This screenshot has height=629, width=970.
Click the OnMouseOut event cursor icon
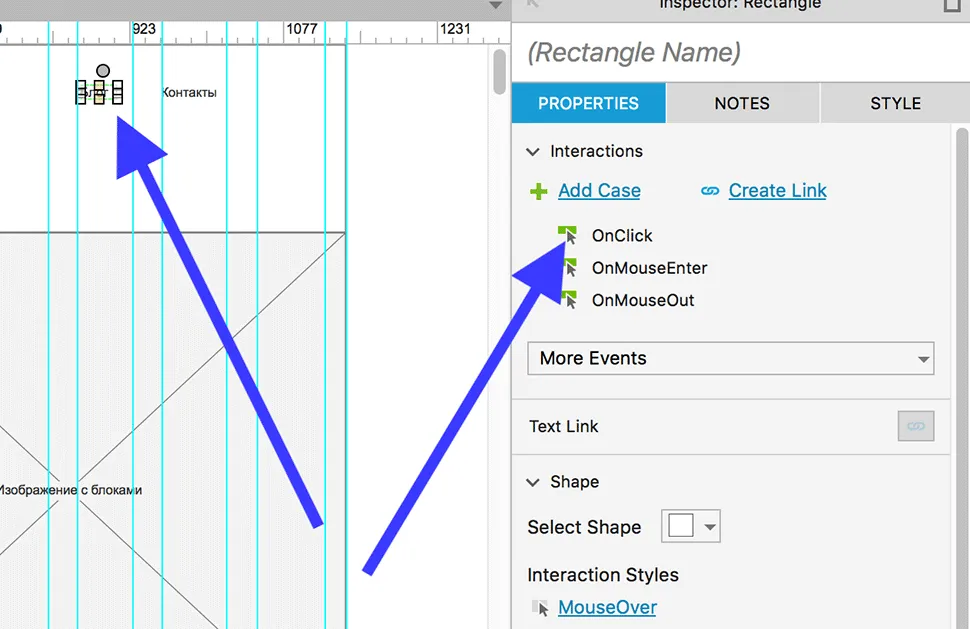click(569, 300)
